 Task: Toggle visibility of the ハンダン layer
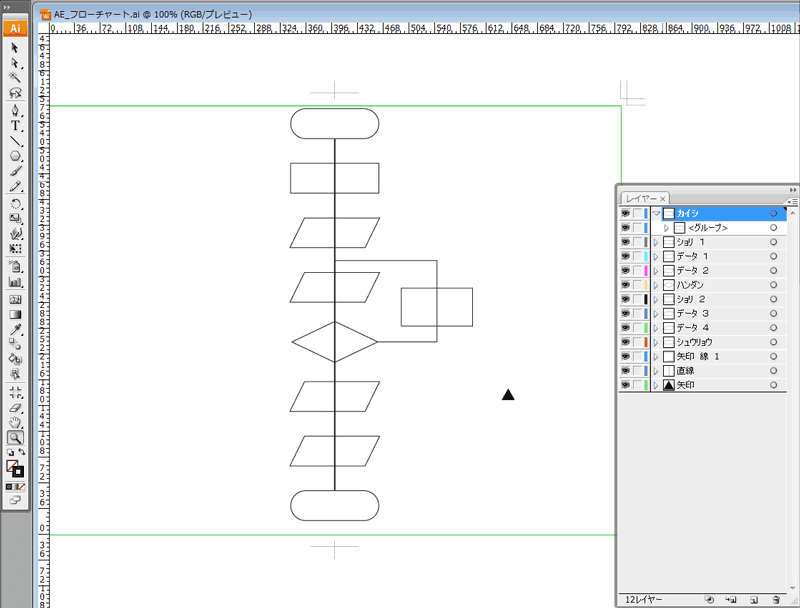(x=625, y=285)
